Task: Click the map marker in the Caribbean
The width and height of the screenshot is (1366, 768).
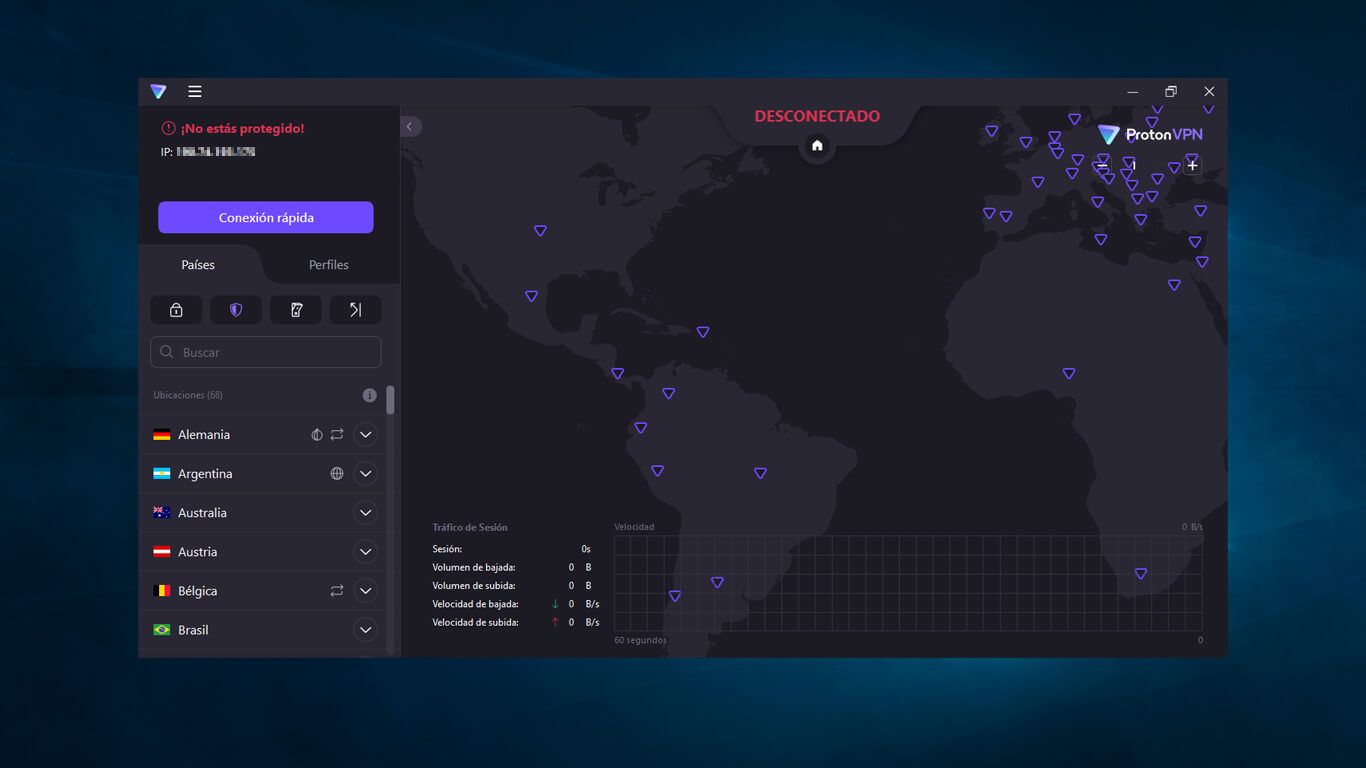Action: coord(703,332)
